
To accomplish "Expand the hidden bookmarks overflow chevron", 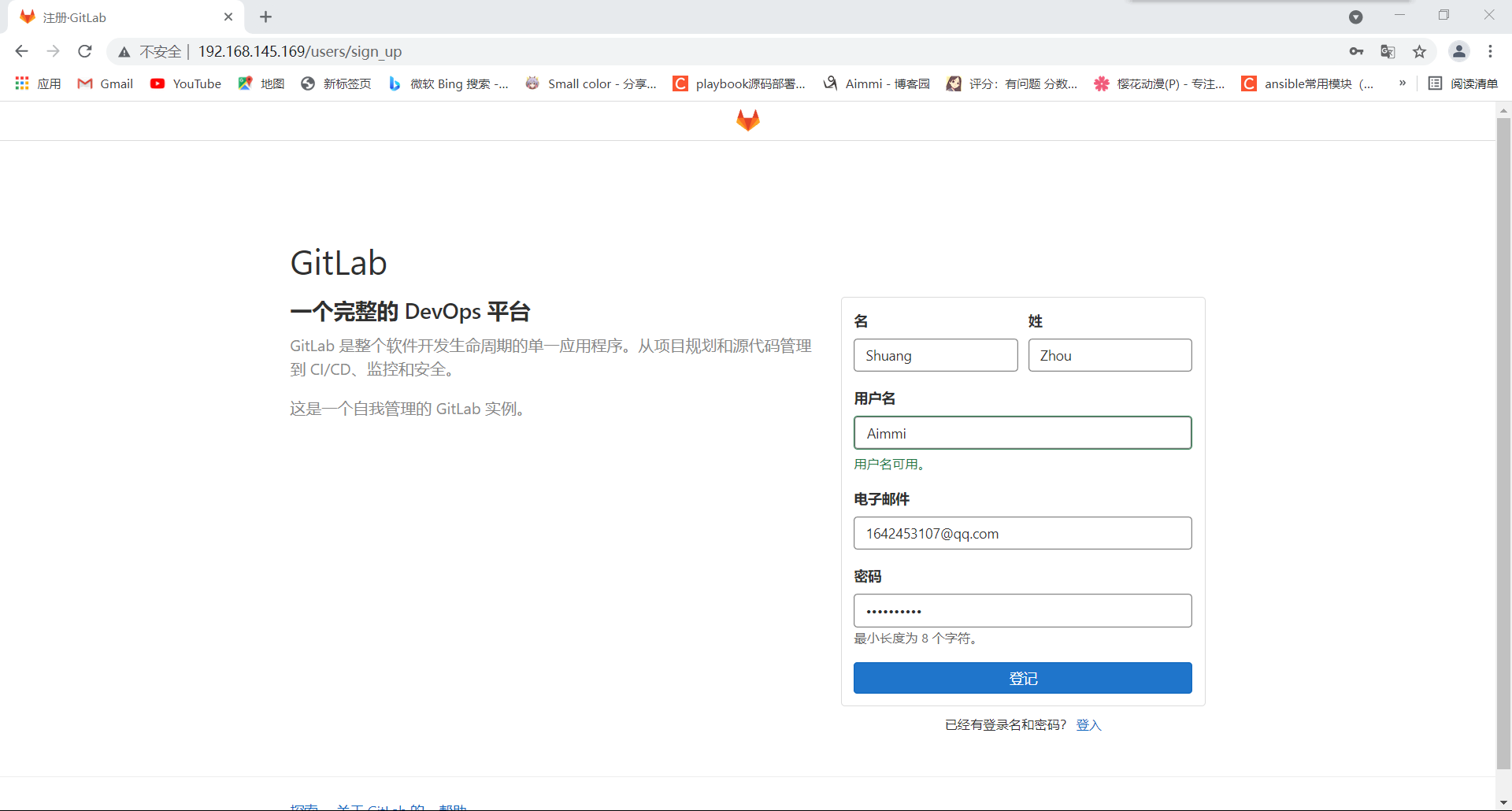I will click(x=1402, y=83).
